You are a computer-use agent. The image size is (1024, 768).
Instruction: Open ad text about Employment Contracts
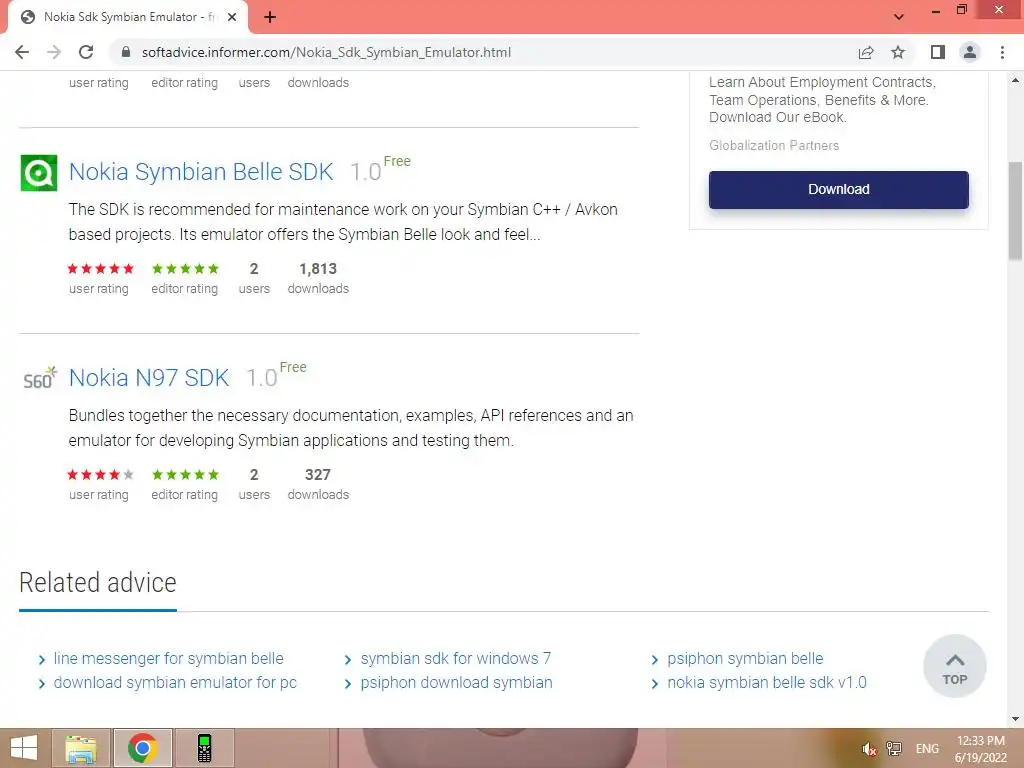click(822, 100)
